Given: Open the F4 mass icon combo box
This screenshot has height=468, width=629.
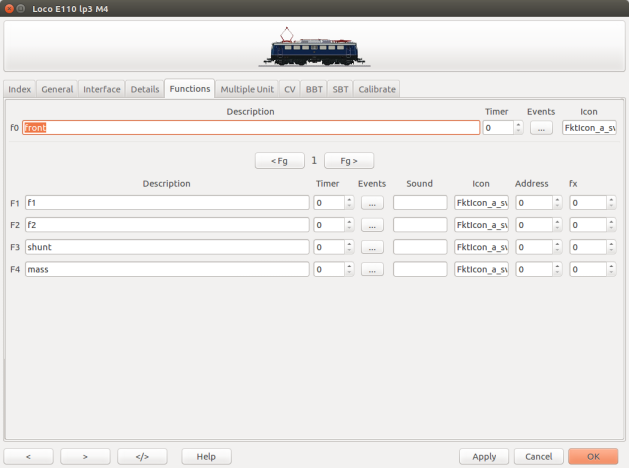Looking at the screenshot, I should click(481, 269).
